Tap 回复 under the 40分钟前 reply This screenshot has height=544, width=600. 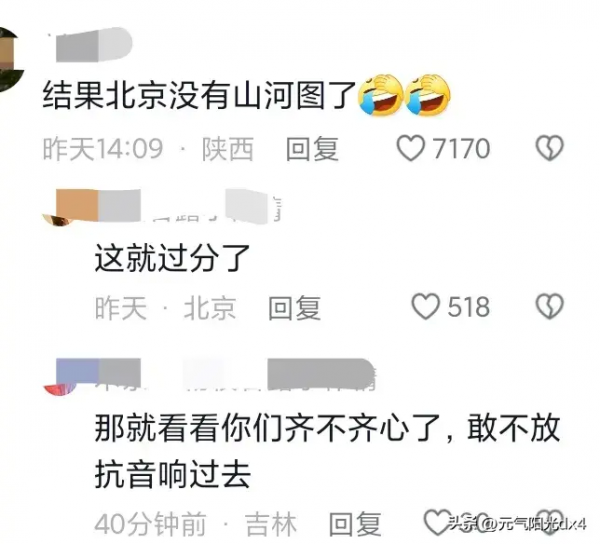click(x=355, y=524)
